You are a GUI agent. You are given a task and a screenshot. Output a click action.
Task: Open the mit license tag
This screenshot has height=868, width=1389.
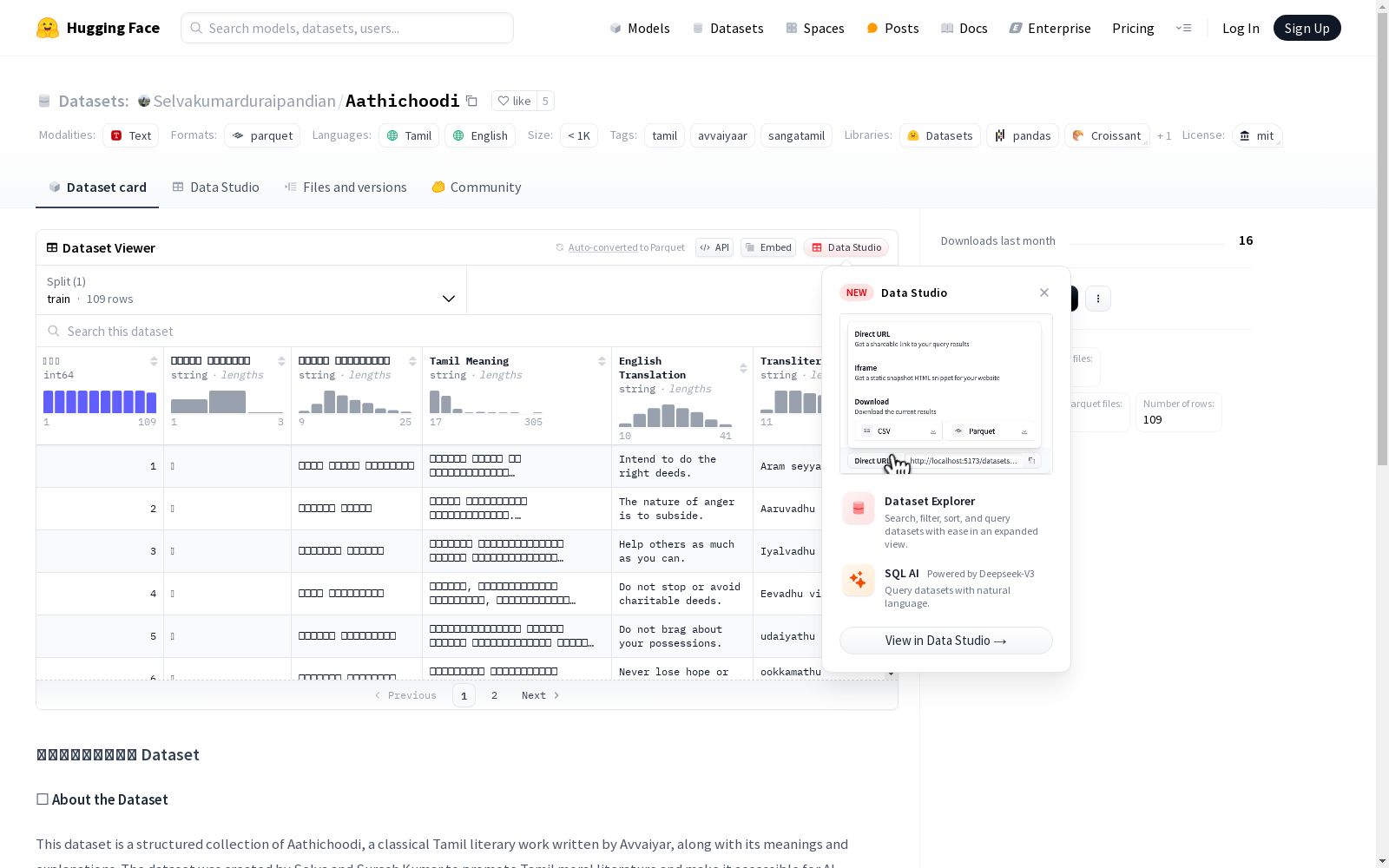(1257, 135)
